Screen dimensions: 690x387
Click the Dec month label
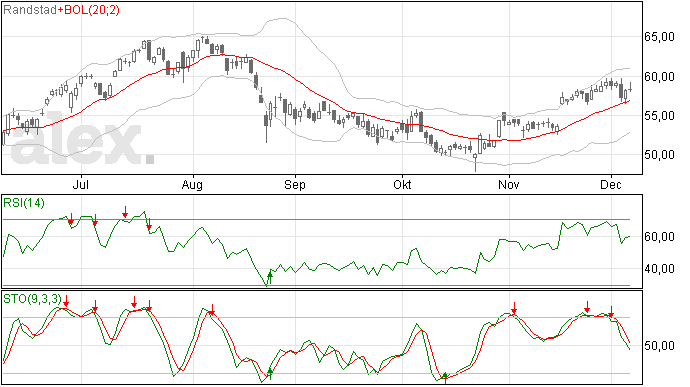pyautogui.click(x=611, y=184)
